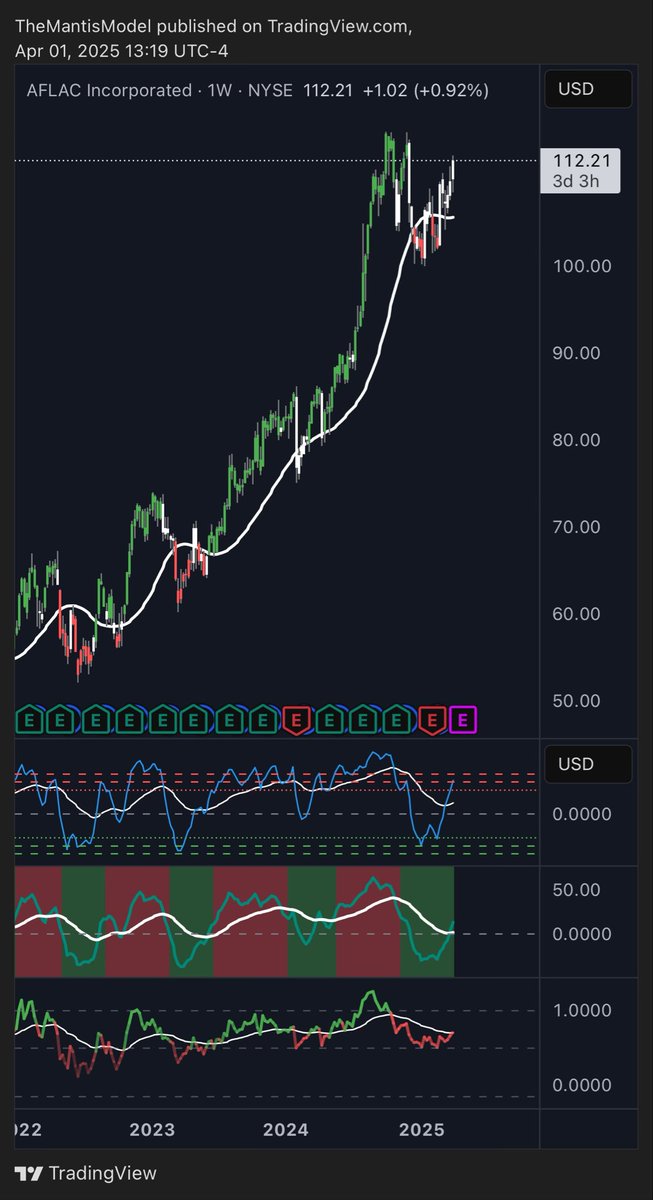The height and width of the screenshot is (1200, 653).
Task: Click the +1.02 (+0.92%) change value
Action: click(425, 90)
